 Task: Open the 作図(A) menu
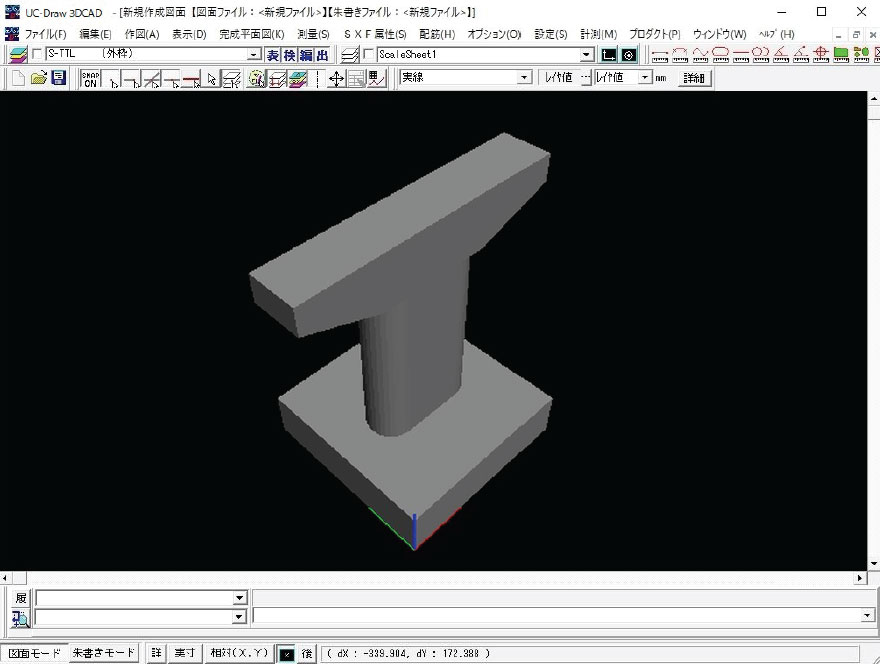point(142,34)
